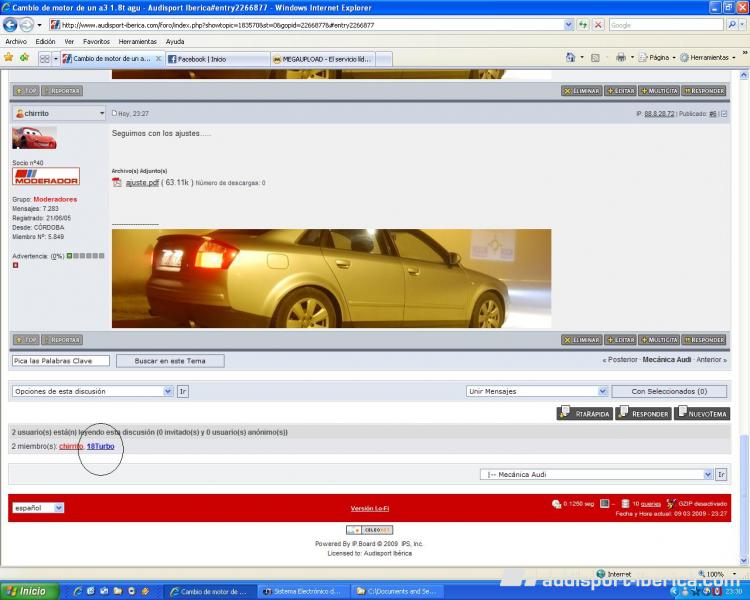Click the 'Pica las Palabras Clave' search field
The width and height of the screenshot is (750, 600).
61,361
